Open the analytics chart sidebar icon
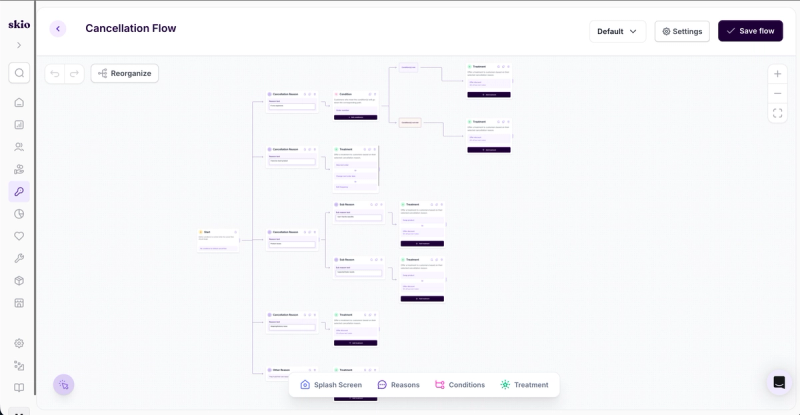This screenshot has width=800, height=415. point(19,125)
